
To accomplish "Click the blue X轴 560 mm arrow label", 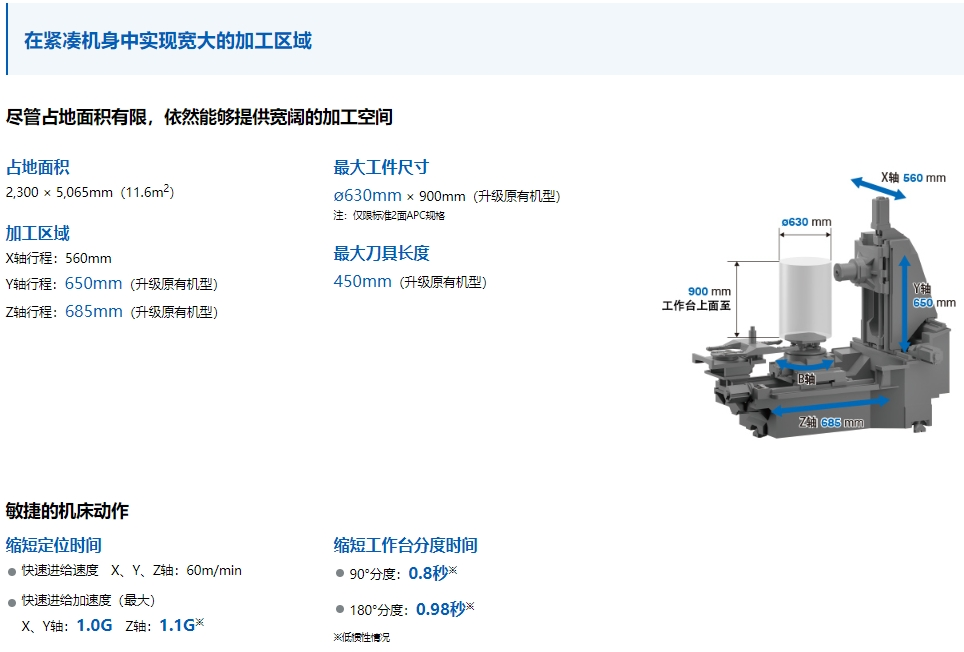I will (x=912, y=178).
